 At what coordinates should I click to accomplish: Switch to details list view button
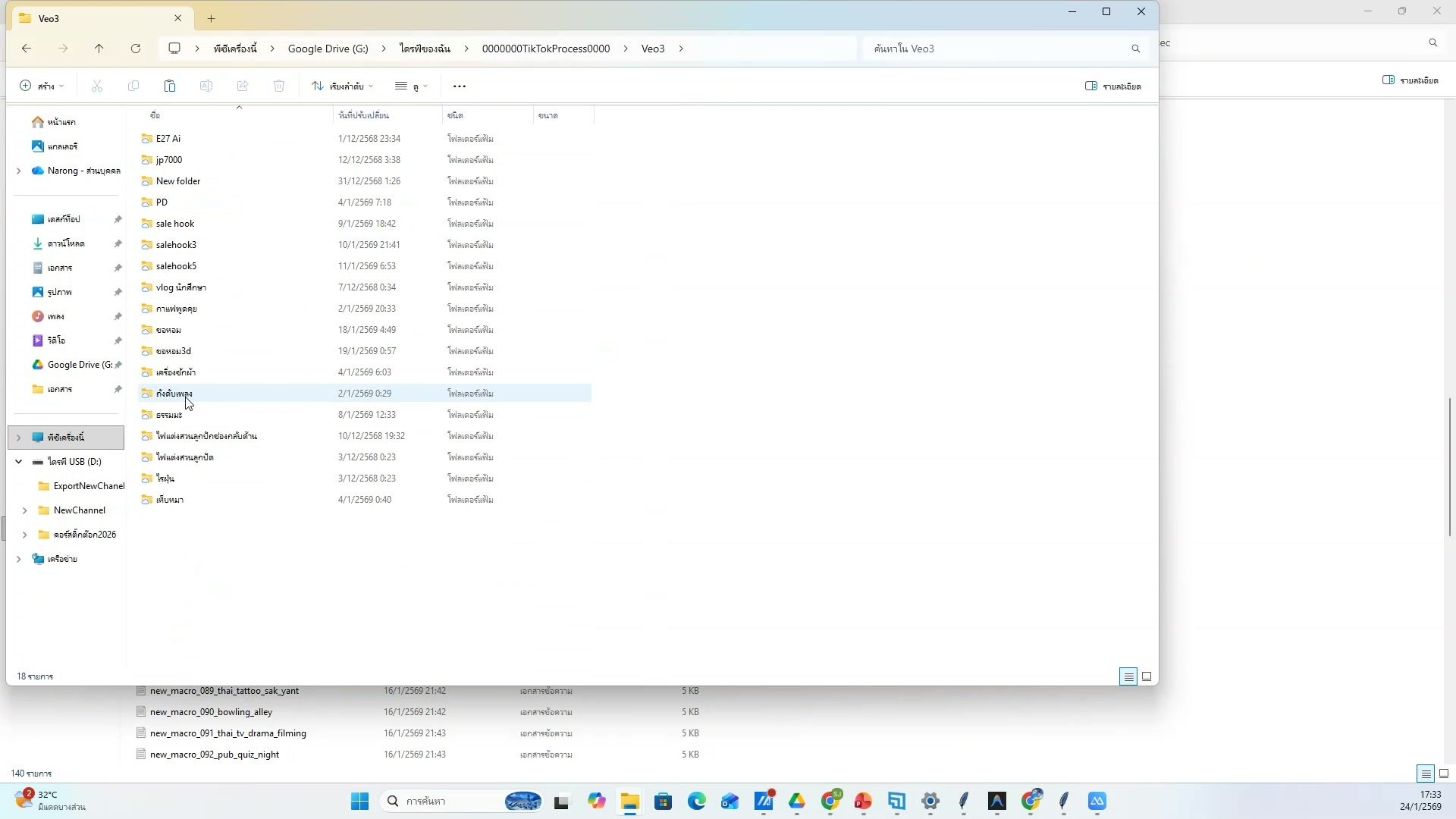1128,676
